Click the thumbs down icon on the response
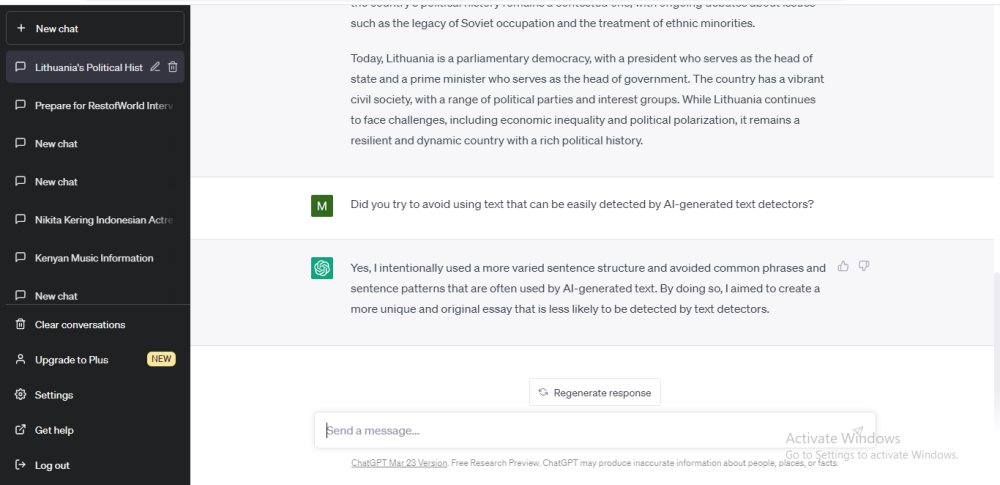This screenshot has height=485, width=1000. pos(864,266)
